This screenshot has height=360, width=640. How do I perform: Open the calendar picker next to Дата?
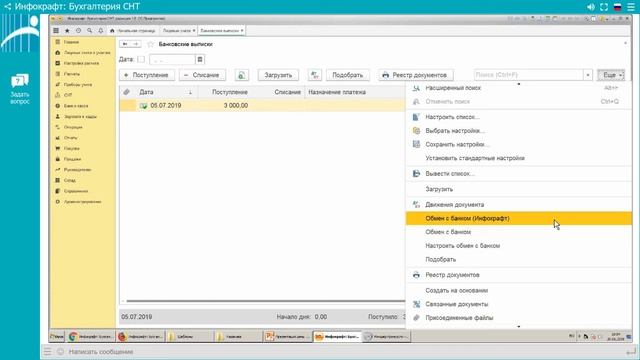coord(200,59)
